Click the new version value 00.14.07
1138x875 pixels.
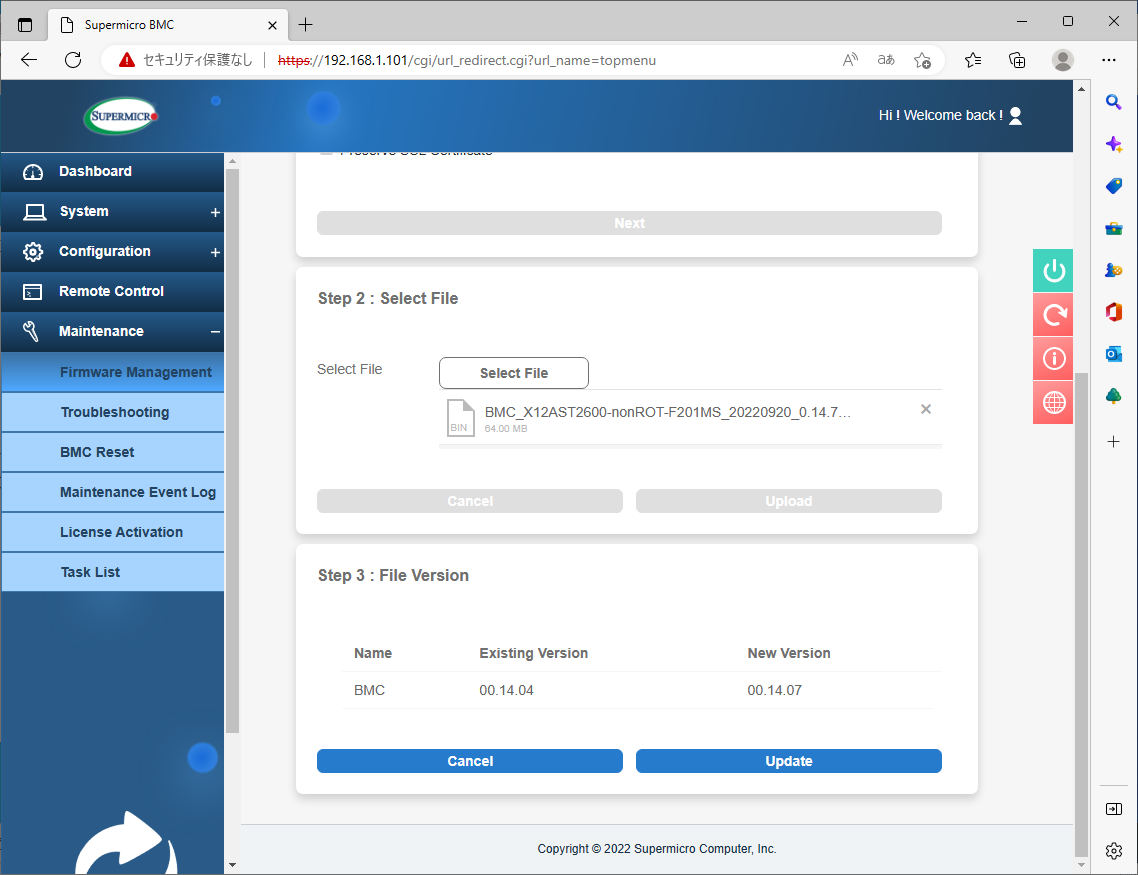click(774, 691)
